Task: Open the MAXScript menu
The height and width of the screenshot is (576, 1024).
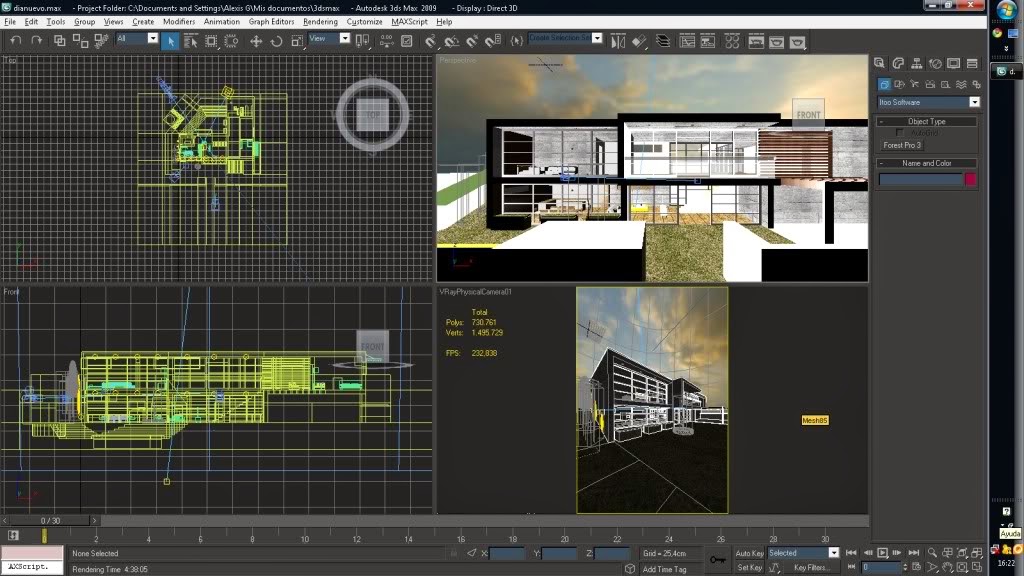Action: [410, 21]
